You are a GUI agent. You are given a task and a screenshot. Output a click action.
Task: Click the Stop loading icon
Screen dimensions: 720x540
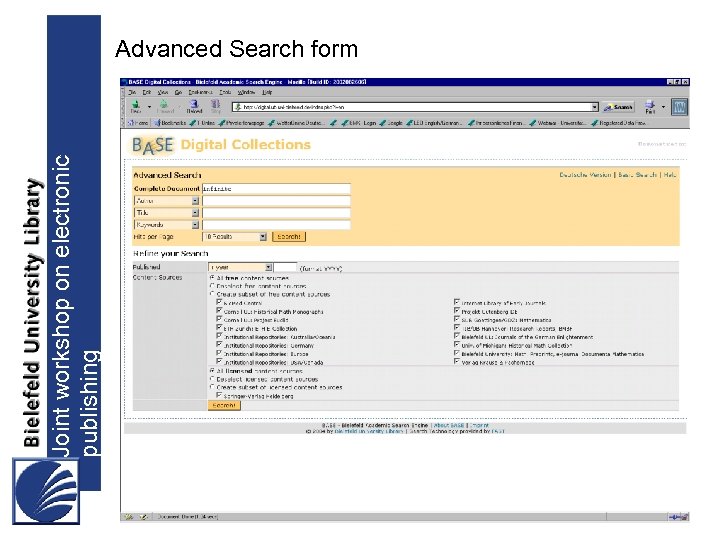(215, 107)
